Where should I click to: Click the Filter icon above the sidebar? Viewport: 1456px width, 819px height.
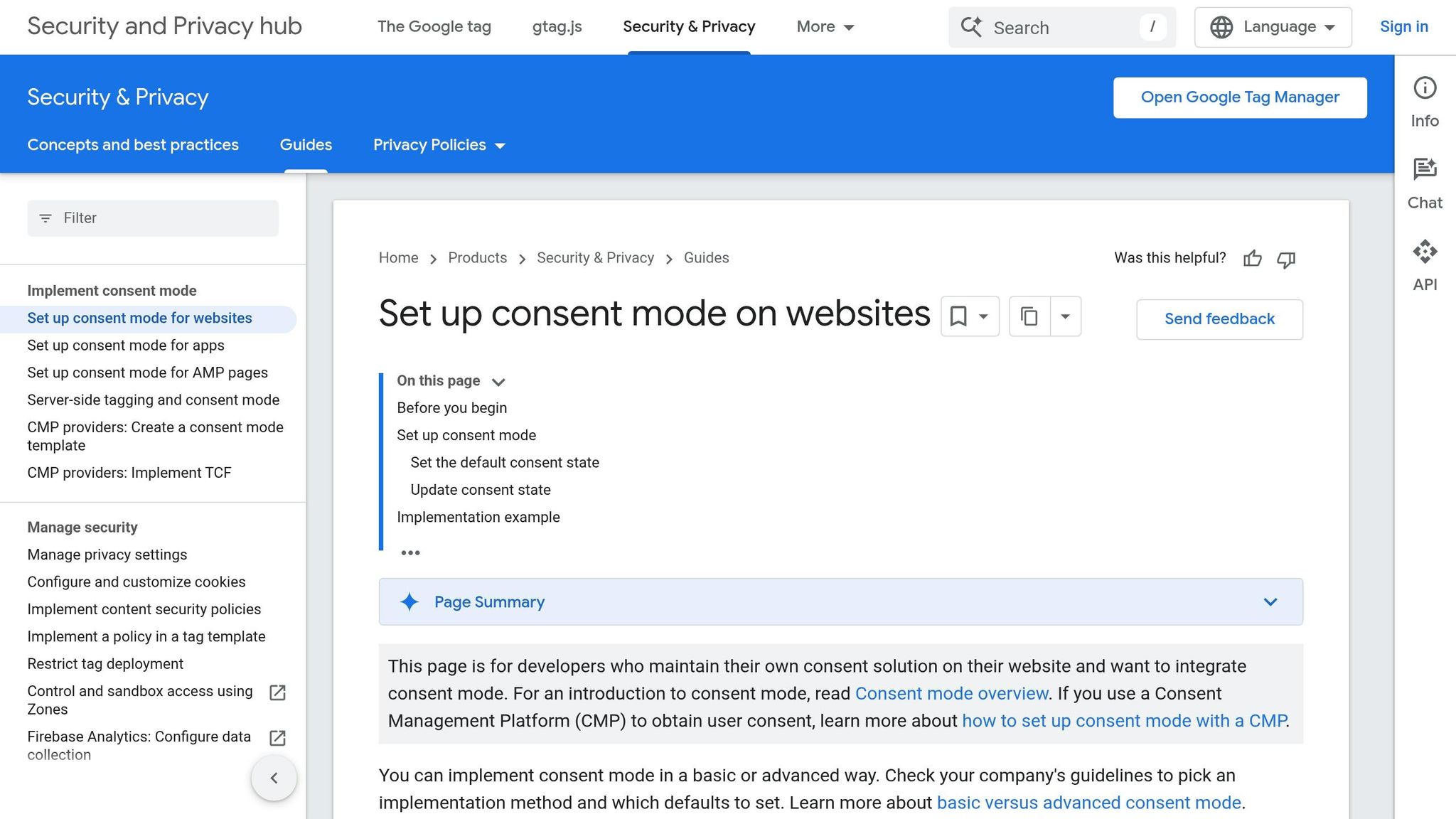point(46,218)
